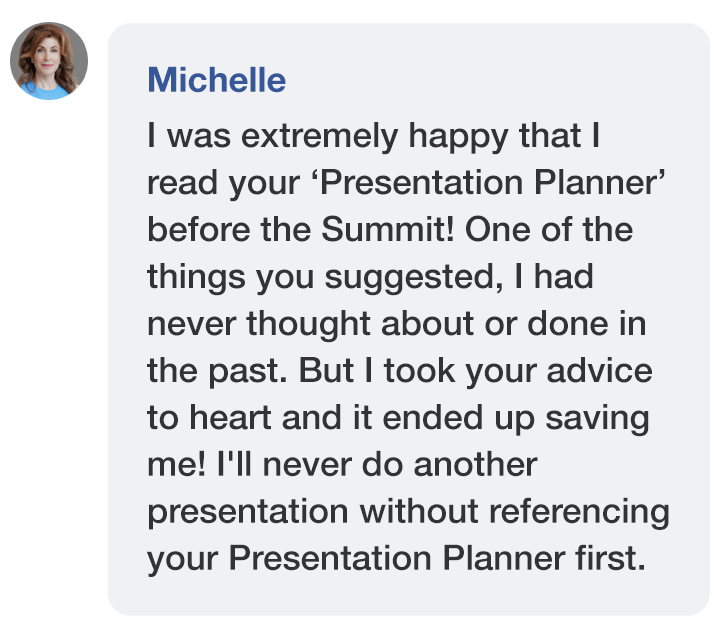Click the Michelle commenter name link
Screen dimensions: 714x625
[217, 80]
